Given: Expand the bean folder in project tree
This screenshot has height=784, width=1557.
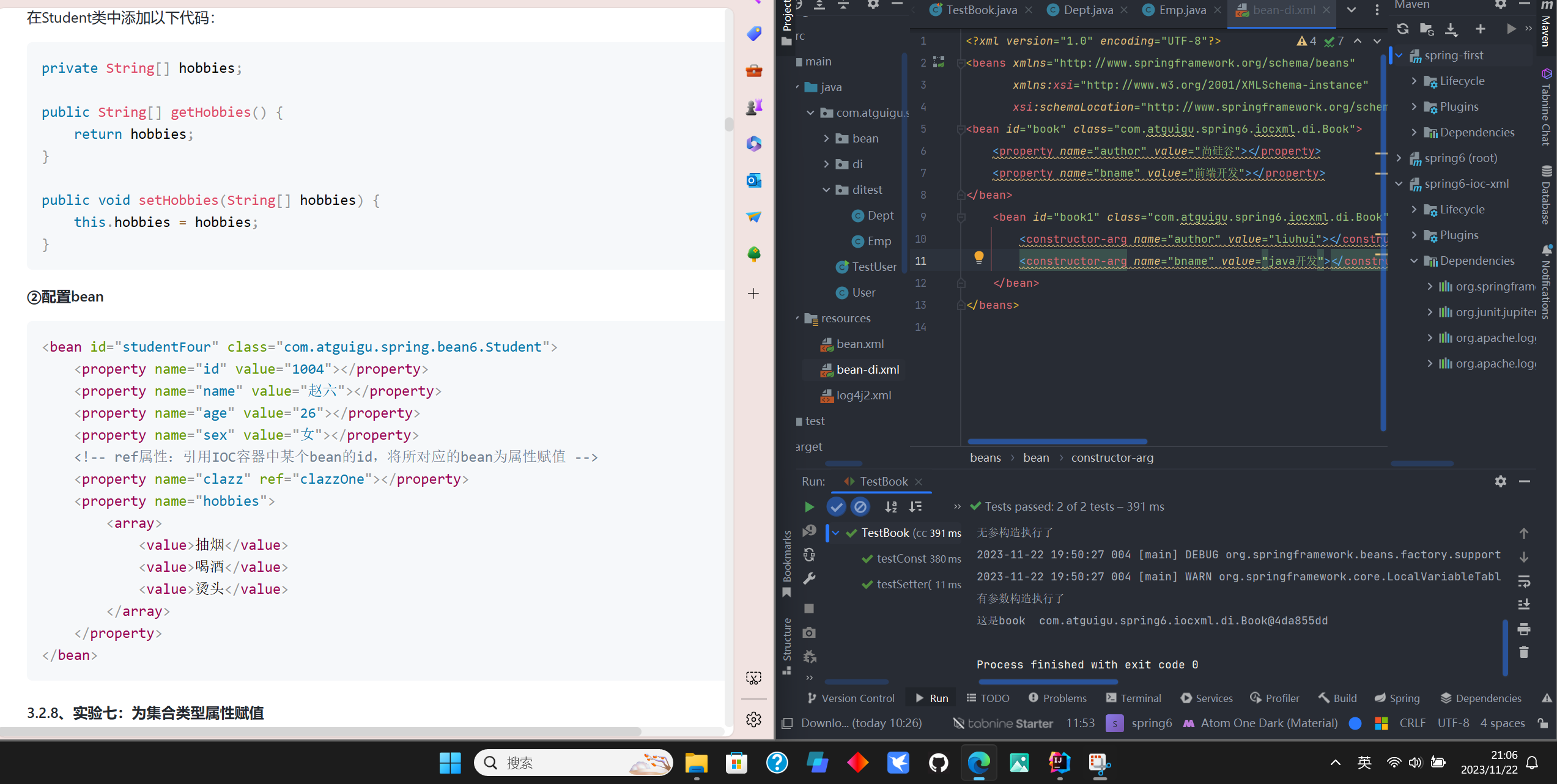Looking at the screenshot, I should pos(826,139).
